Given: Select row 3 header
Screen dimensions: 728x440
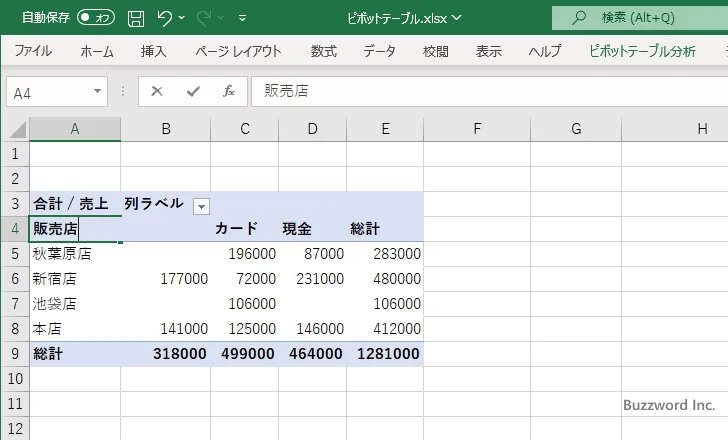Looking at the screenshot, I should point(15,204).
